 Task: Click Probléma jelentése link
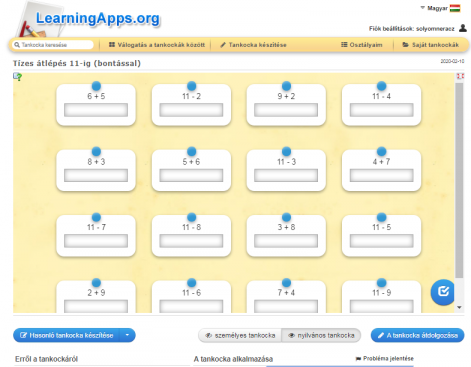pyautogui.click(x=385, y=359)
